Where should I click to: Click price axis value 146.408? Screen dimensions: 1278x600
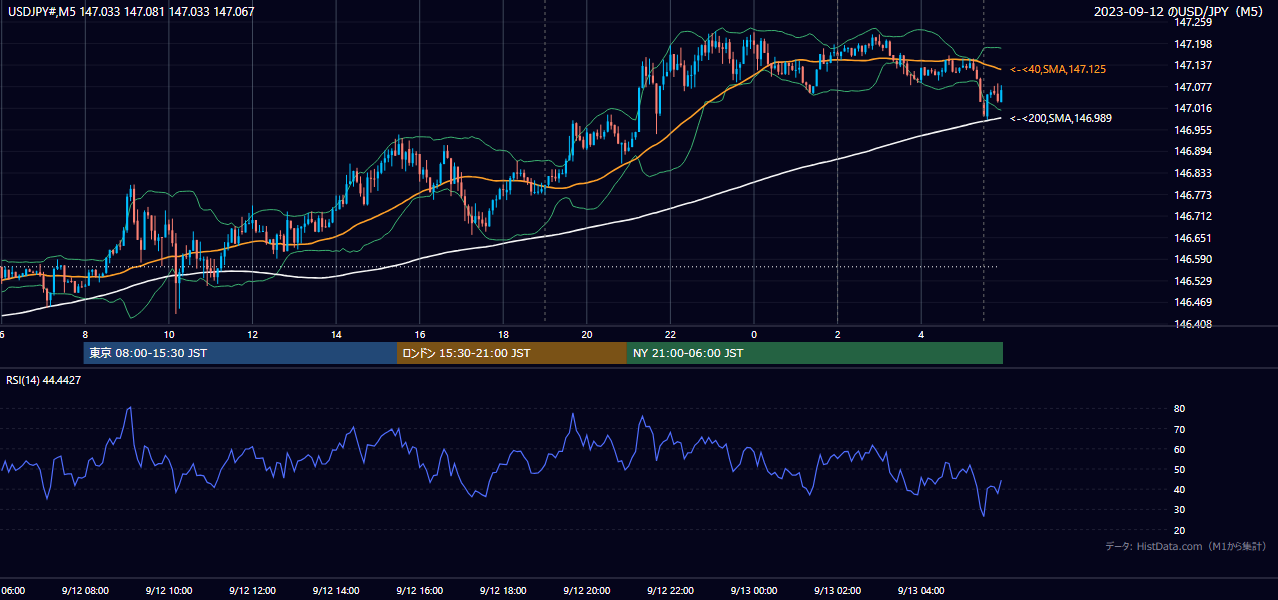tap(1193, 324)
